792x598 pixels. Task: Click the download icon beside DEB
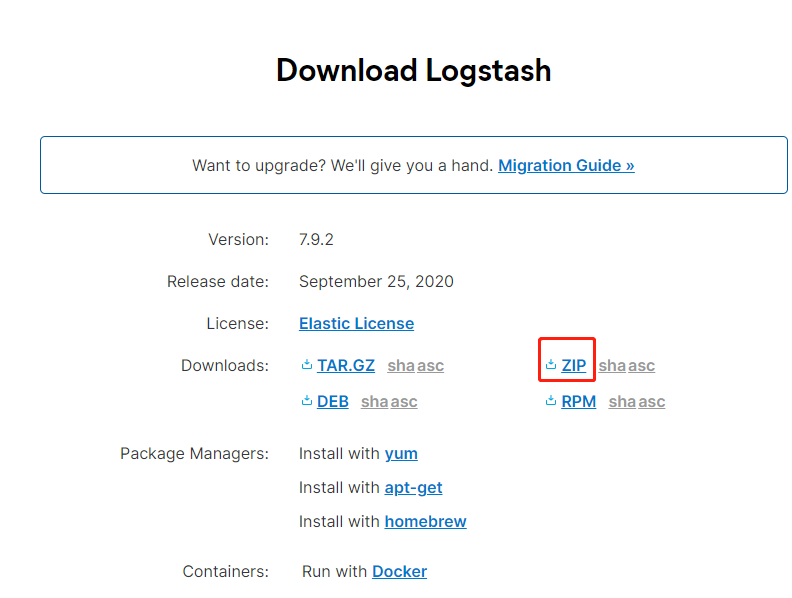(307, 401)
